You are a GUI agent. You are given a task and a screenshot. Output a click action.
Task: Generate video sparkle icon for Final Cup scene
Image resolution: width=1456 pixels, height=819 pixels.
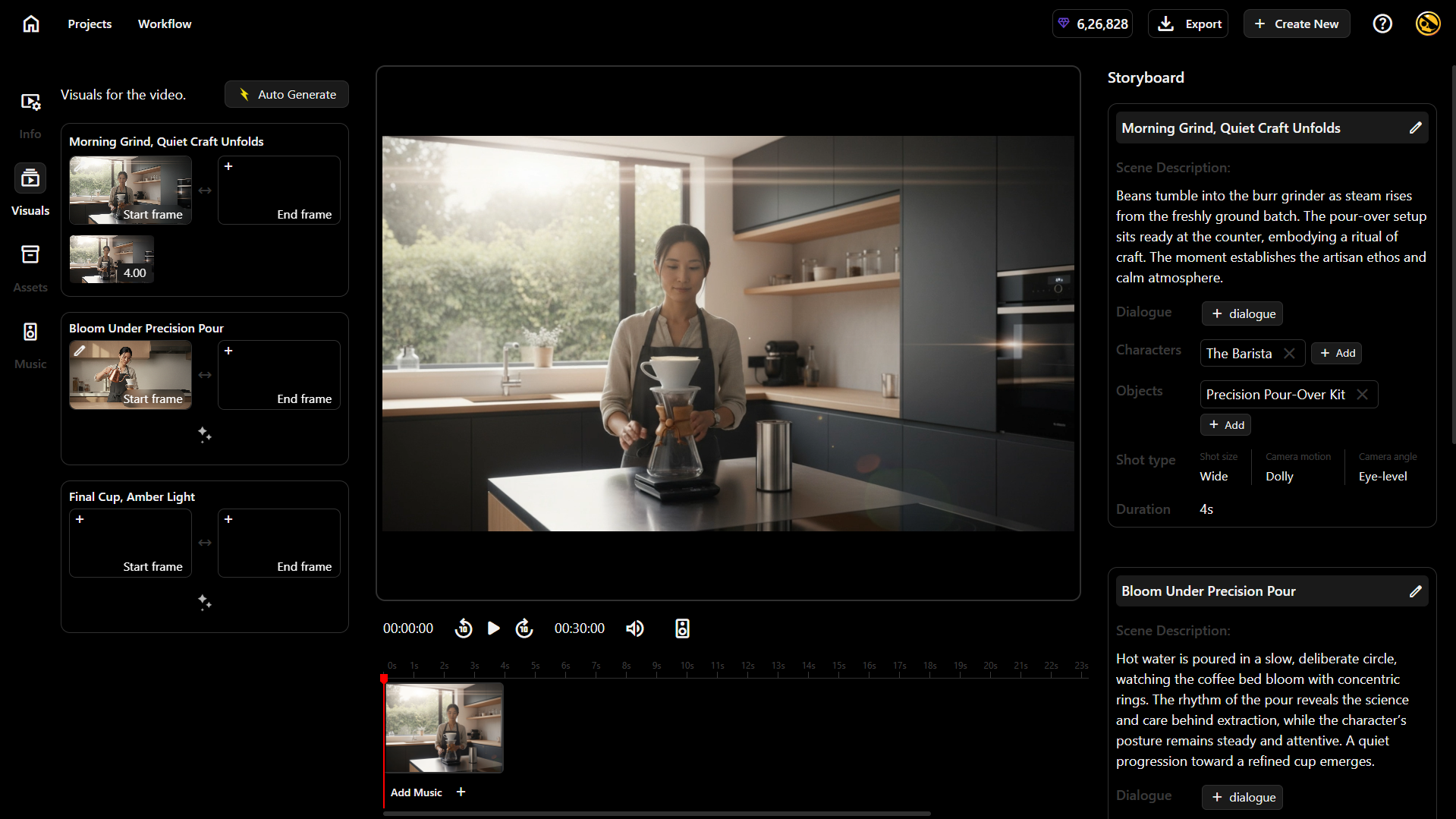(x=204, y=602)
